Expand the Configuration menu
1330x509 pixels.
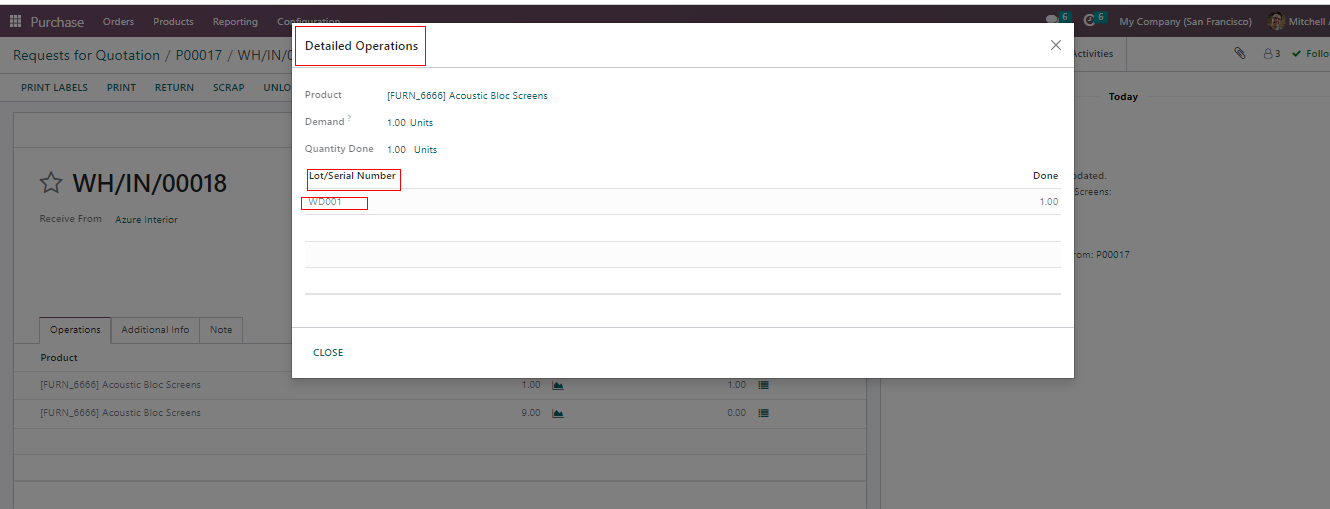click(x=308, y=22)
